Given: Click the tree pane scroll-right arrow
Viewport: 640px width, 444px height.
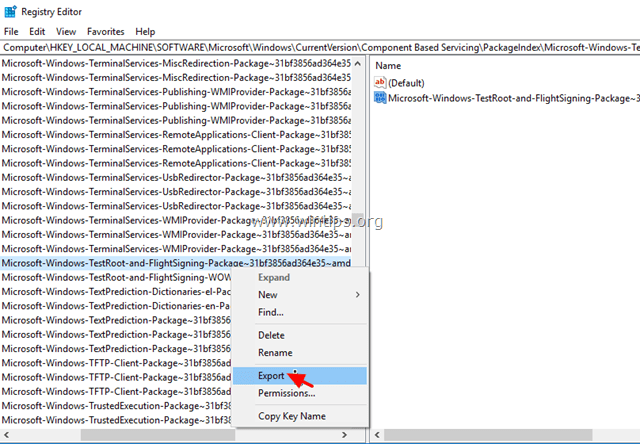Looking at the screenshot, I should click(x=344, y=435).
